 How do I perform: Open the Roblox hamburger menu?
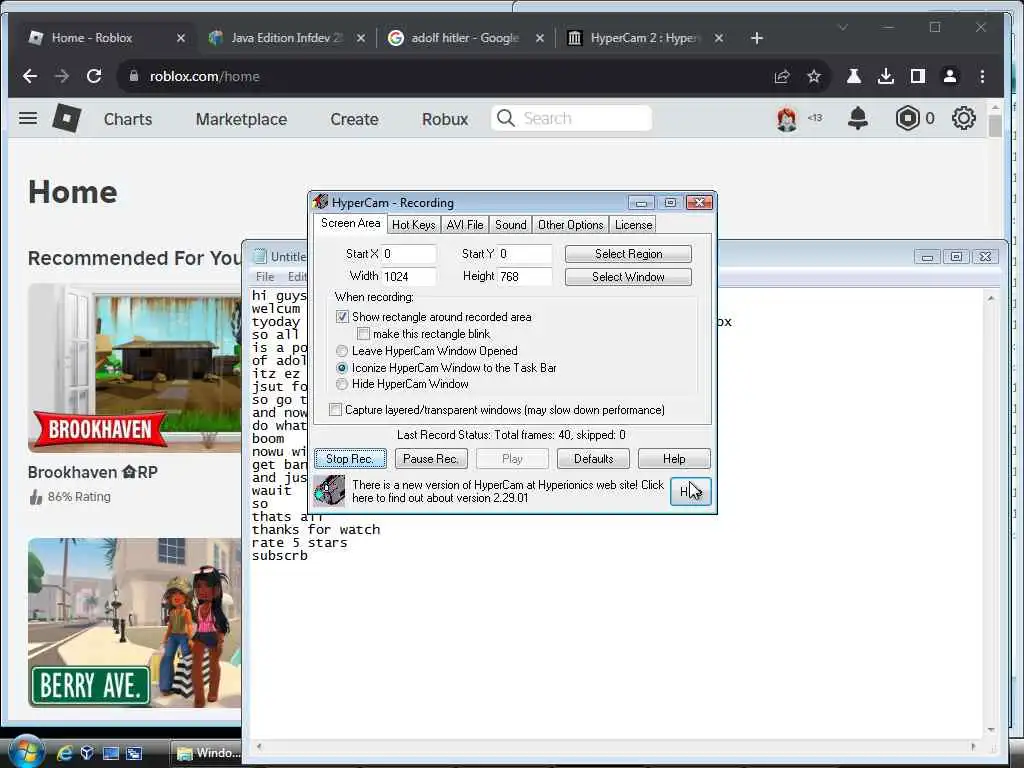click(28, 118)
